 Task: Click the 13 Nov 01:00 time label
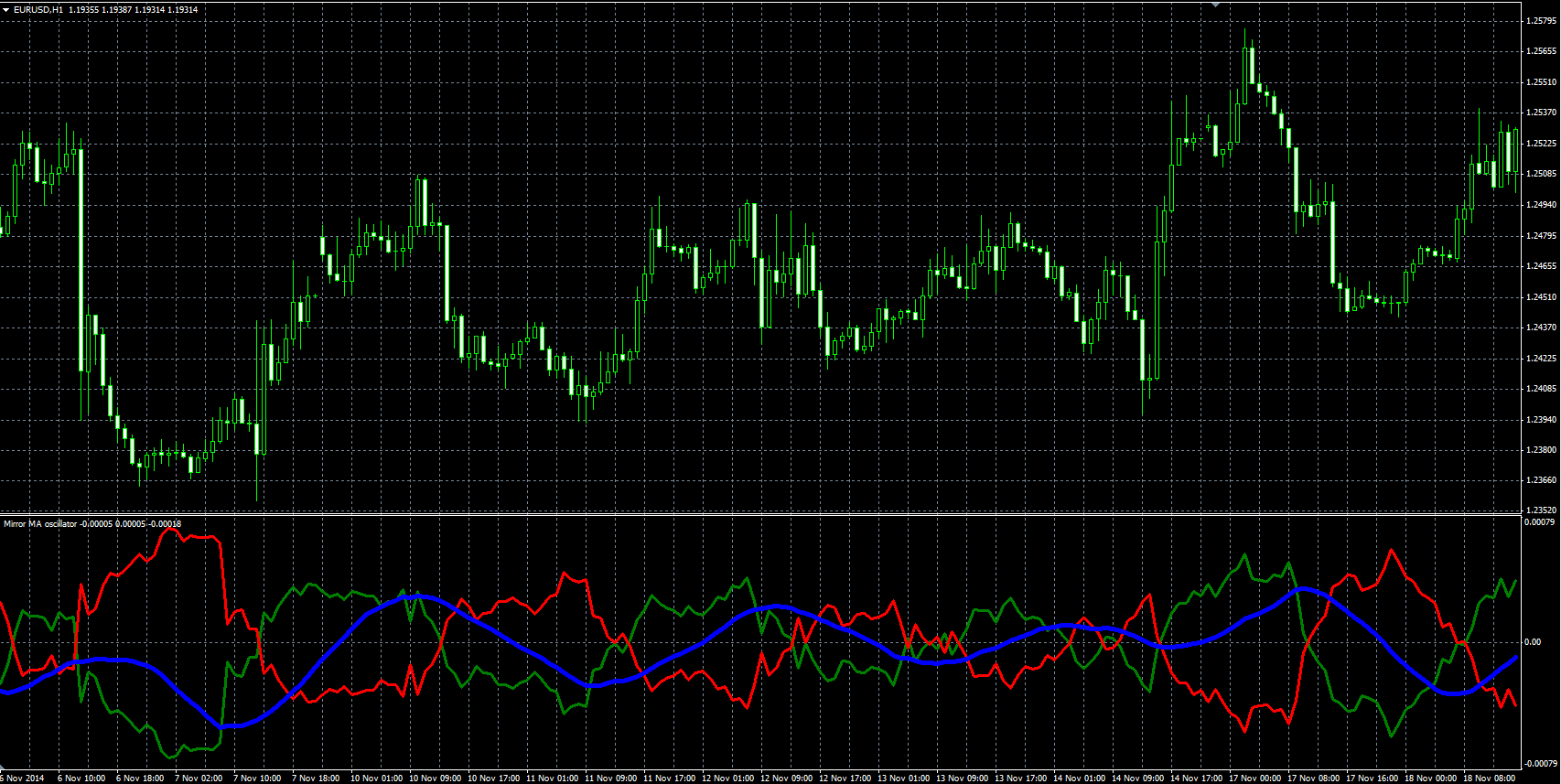(x=904, y=779)
